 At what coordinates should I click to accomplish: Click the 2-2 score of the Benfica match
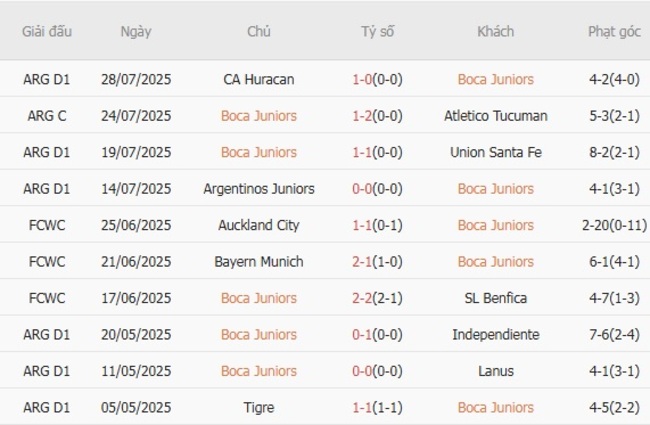361,298
